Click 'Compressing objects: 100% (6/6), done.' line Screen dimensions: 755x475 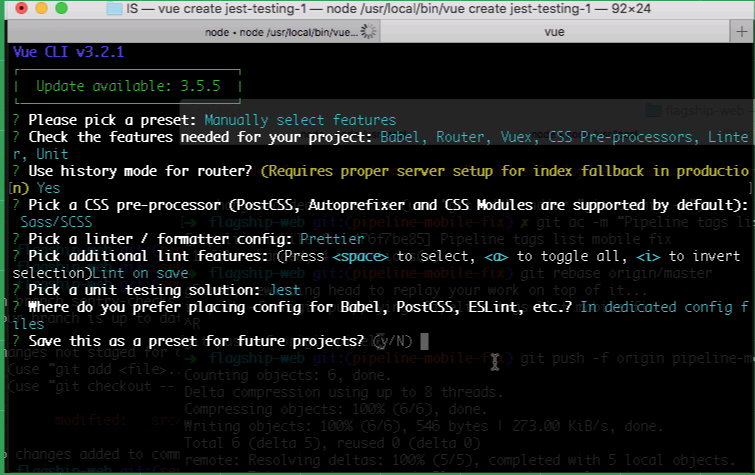(336, 409)
